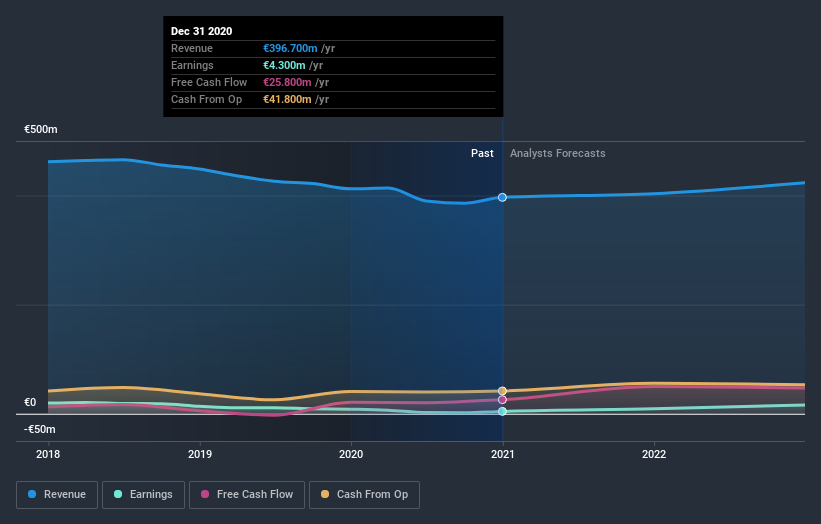
Task: Click the Dec 31 2020 tooltip date
Action: pos(202,31)
